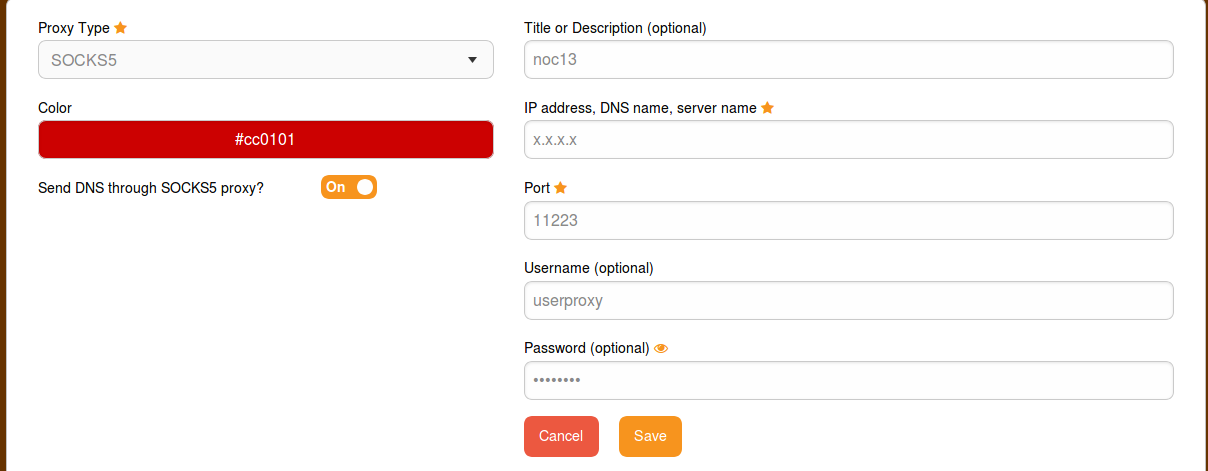Viewport: 1208px width, 471px height.
Task: Click the Password (optional) label text
Action: [x=586, y=348]
